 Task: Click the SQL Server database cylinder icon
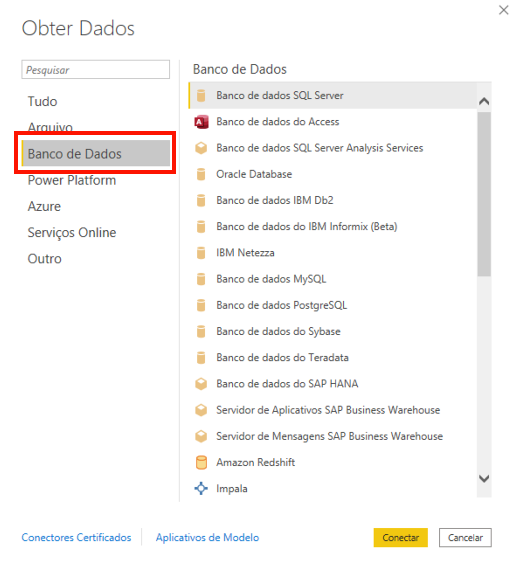click(201, 96)
